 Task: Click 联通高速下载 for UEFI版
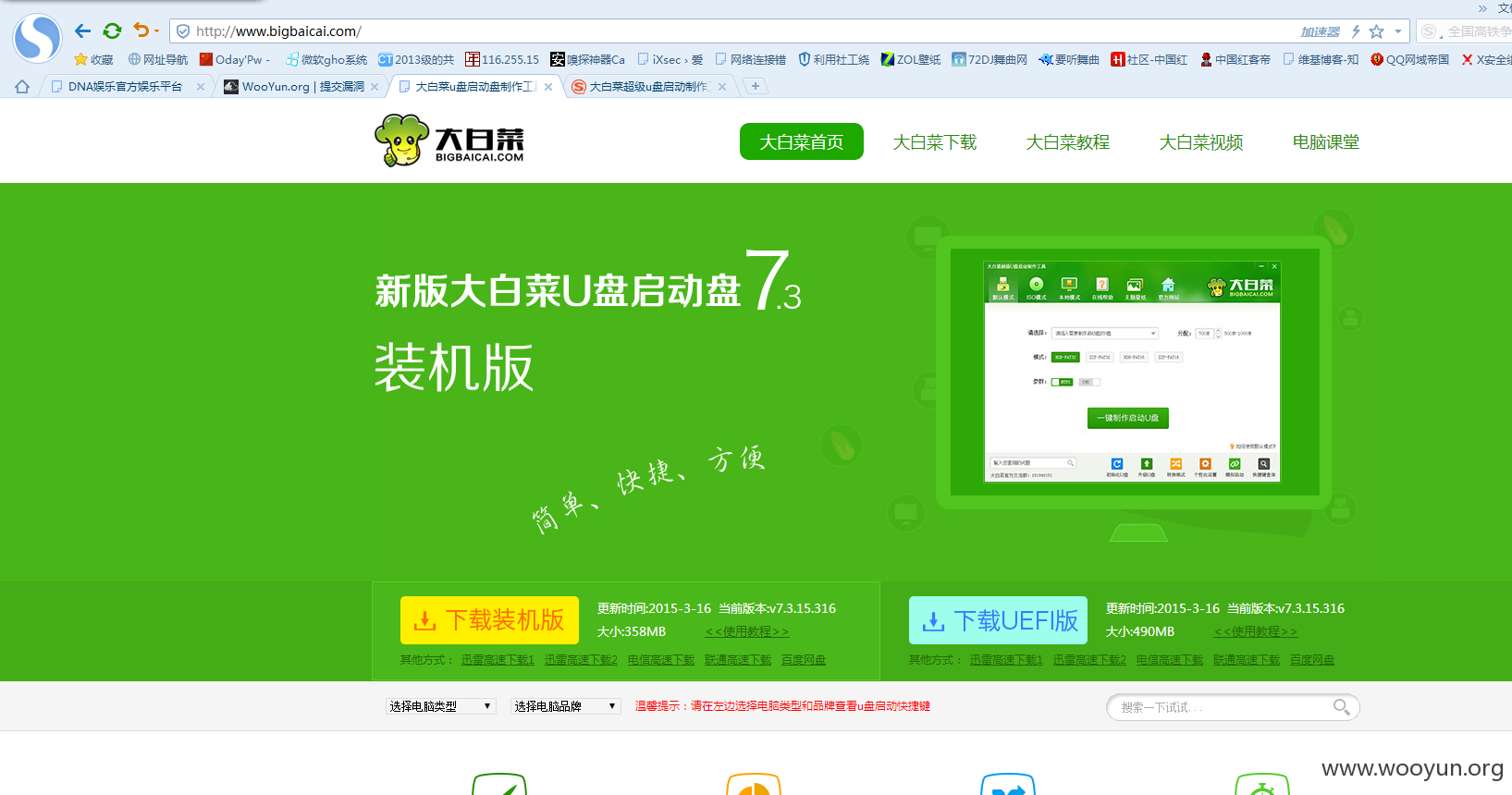coord(1247,660)
